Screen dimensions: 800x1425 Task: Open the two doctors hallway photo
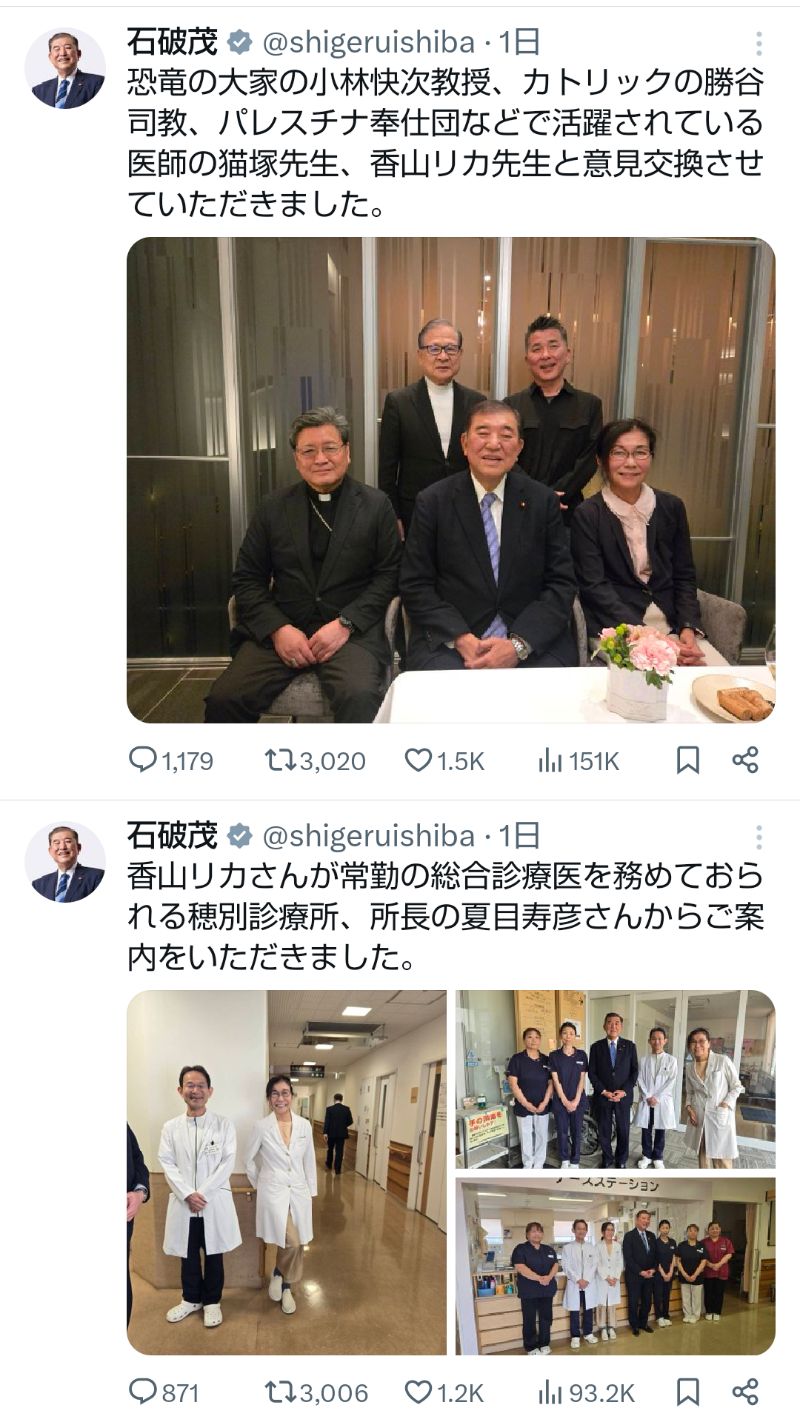pos(287,1172)
